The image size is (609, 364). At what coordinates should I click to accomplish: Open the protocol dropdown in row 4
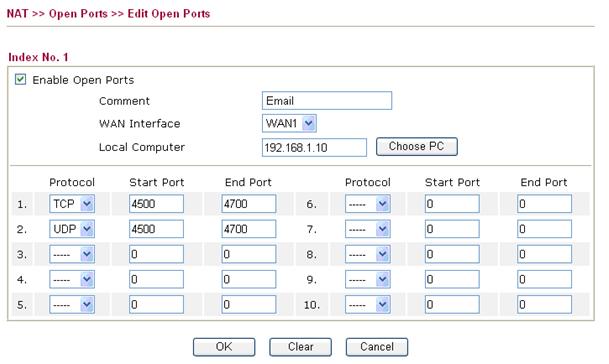pyautogui.click(x=72, y=279)
